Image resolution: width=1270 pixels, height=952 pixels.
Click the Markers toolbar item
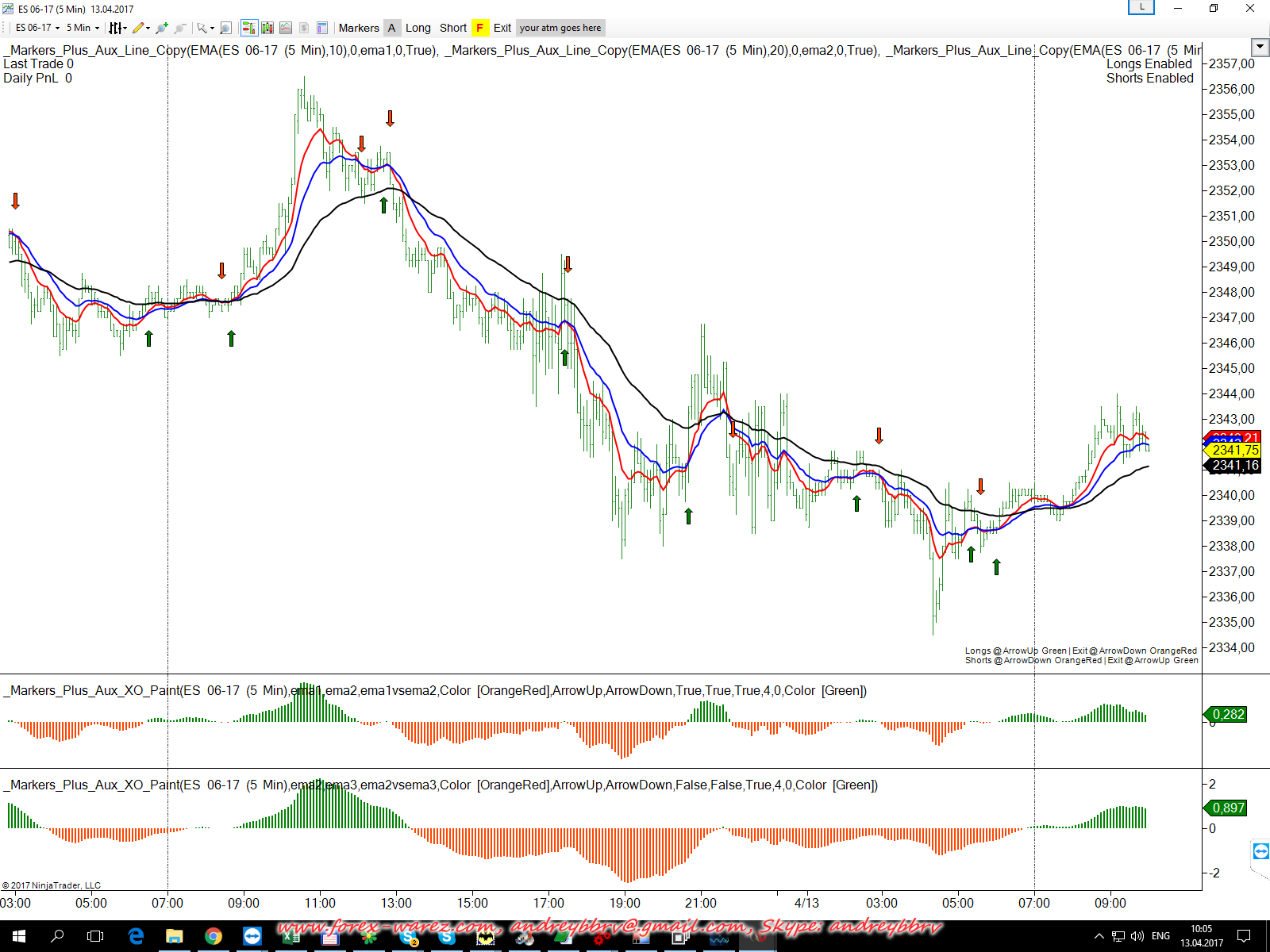(x=359, y=28)
